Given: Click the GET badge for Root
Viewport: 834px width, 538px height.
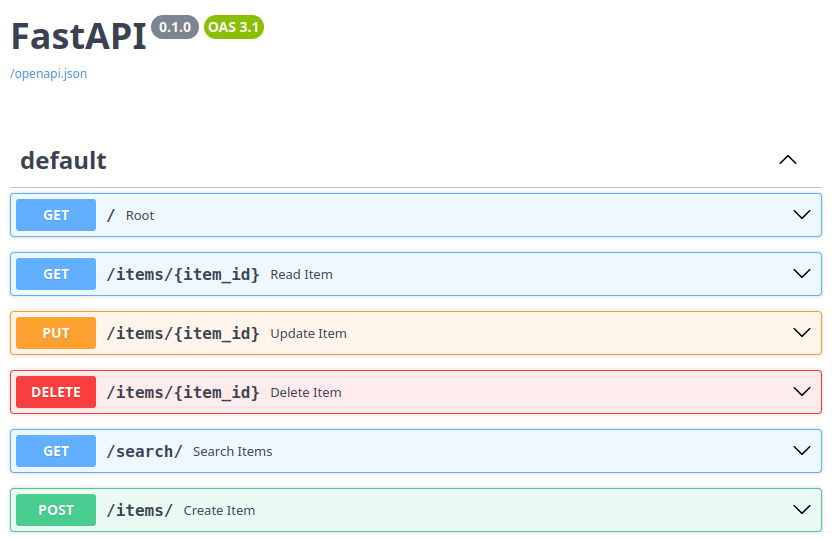Looking at the screenshot, I should tap(56, 215).
